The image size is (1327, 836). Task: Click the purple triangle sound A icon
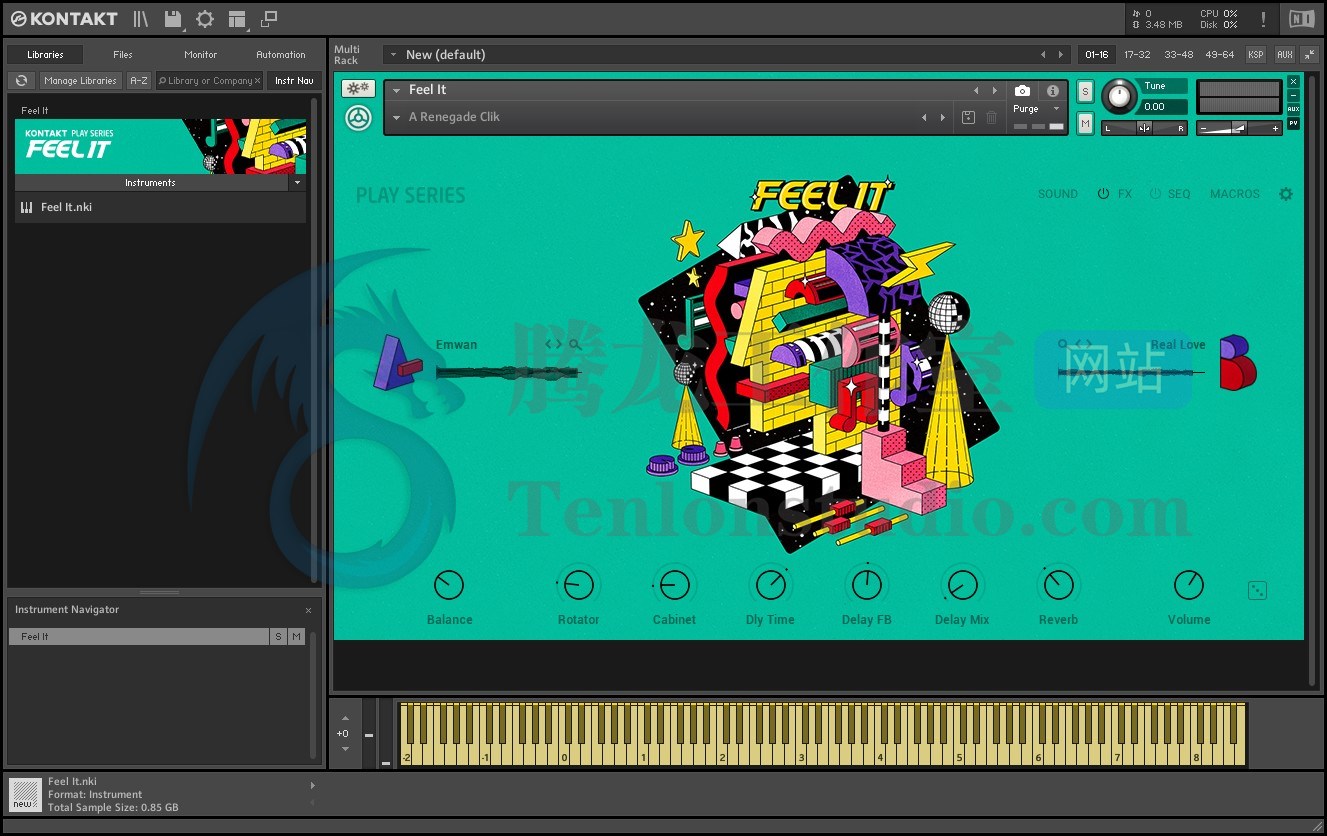[x=396, y=362]
